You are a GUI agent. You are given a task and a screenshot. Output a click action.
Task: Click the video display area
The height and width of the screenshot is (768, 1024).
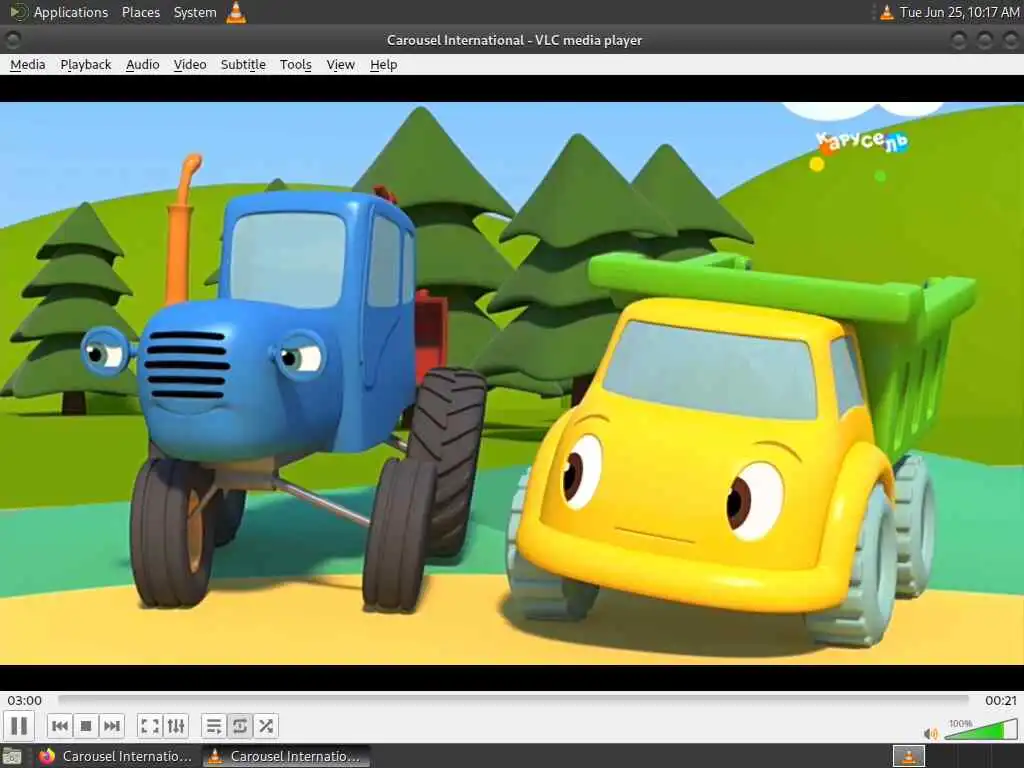pos(512,383)
